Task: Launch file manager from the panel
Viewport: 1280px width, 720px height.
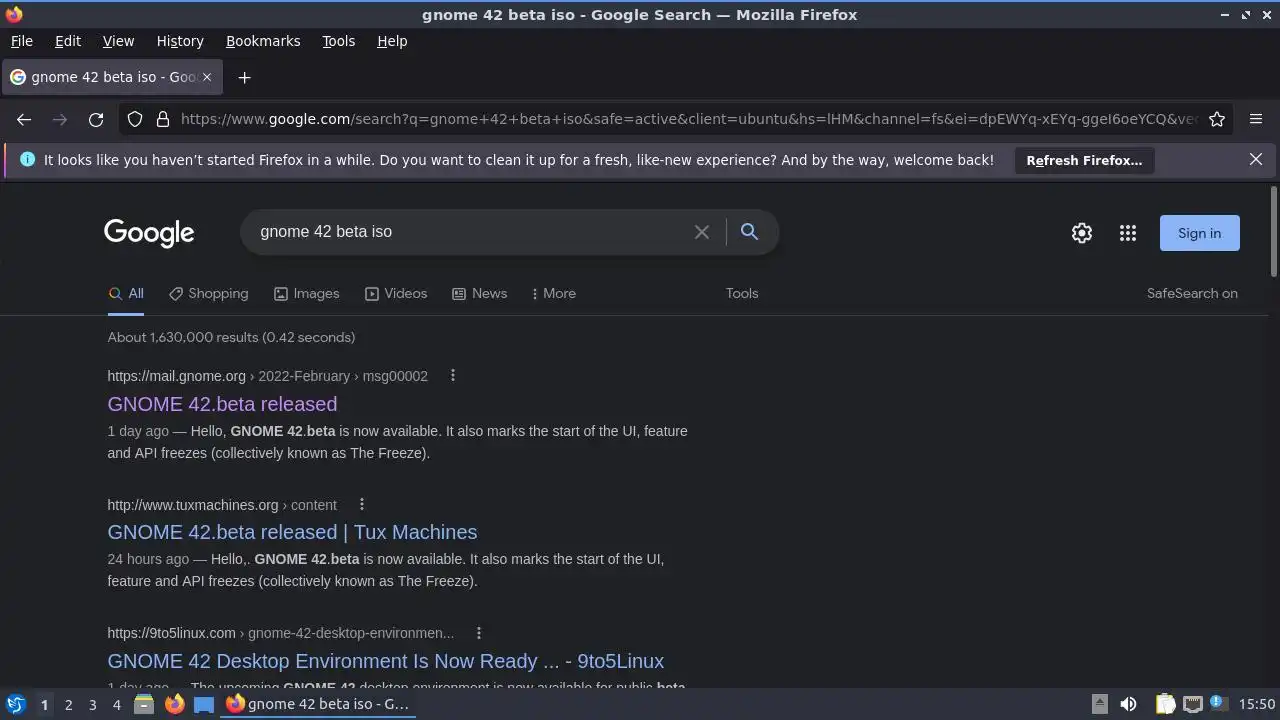Action: (143, 704)
